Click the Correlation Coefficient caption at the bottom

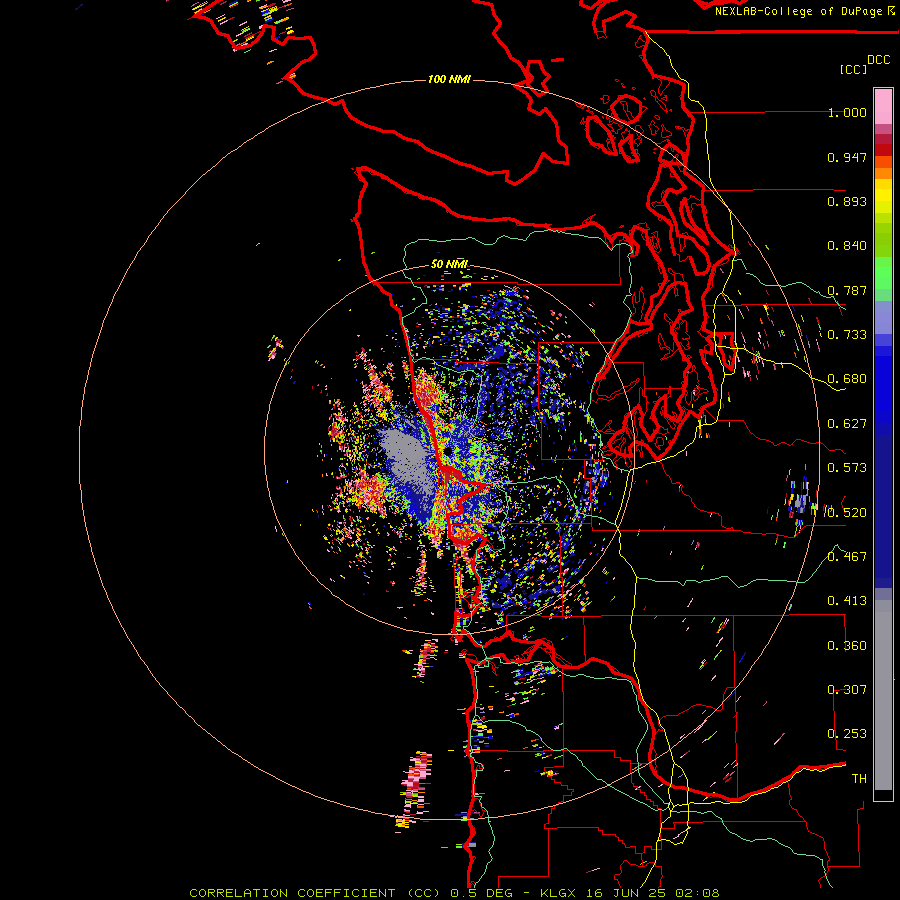454,893
